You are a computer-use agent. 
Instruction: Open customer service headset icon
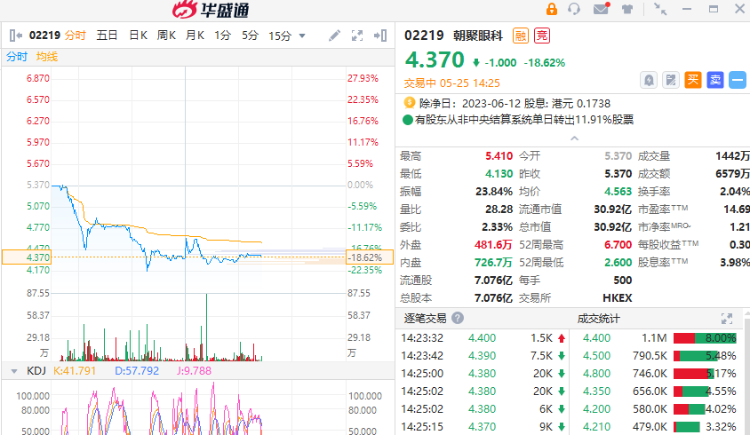(574, 9)
